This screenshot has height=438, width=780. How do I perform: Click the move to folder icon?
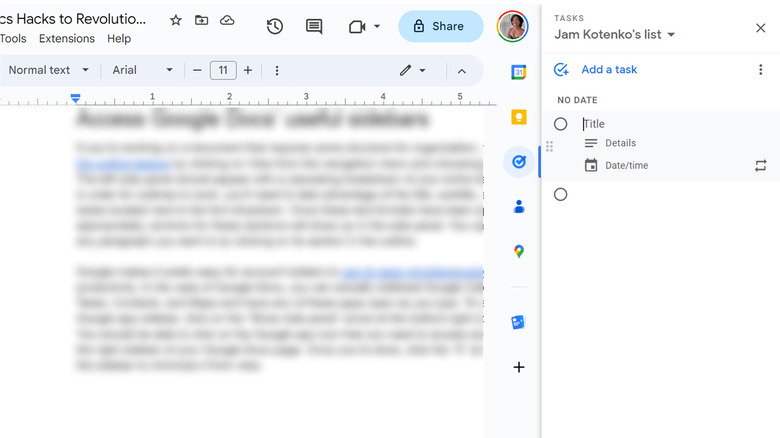click(201, 20)
